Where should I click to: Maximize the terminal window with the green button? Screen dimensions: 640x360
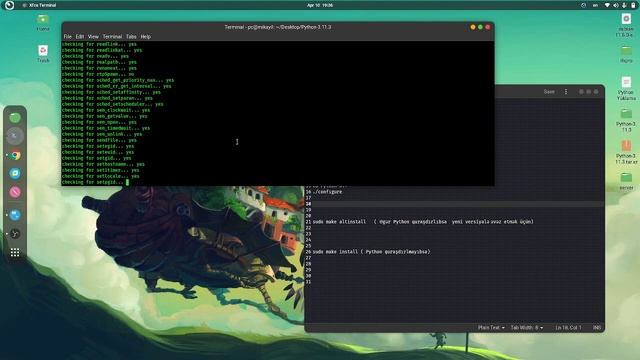[x=480, y=27]
